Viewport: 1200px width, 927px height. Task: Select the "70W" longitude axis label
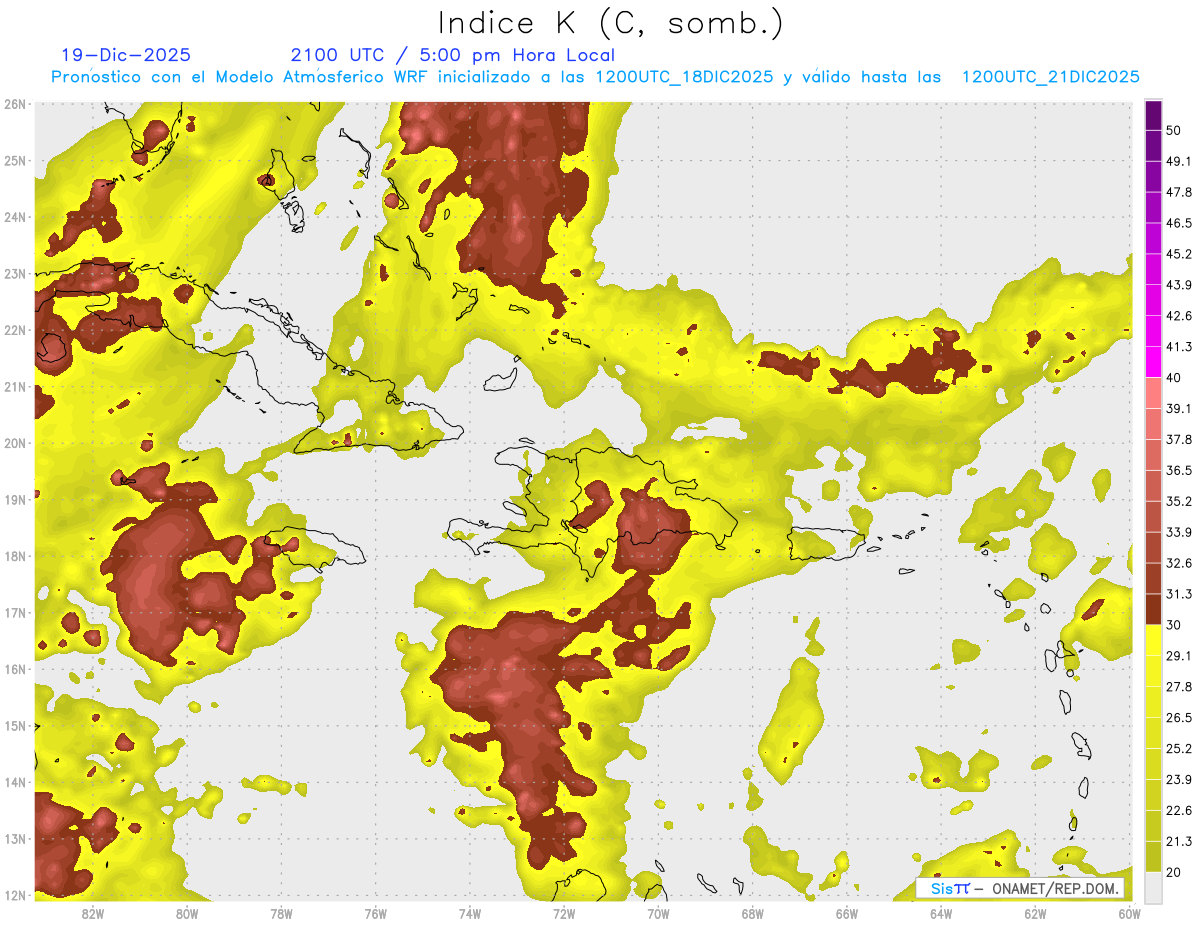[x=658, y=914]
